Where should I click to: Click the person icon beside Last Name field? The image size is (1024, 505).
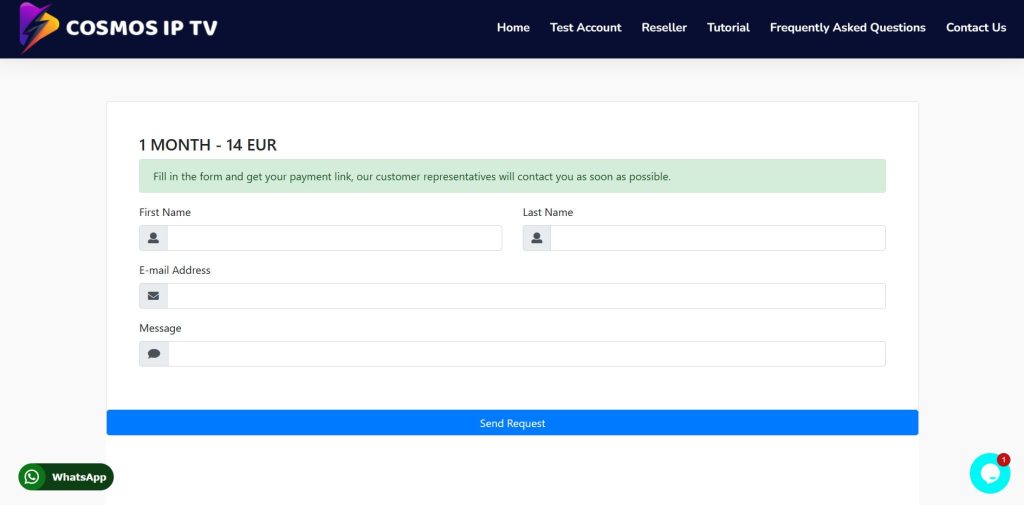pyautogui.click(x=537, y=238)
